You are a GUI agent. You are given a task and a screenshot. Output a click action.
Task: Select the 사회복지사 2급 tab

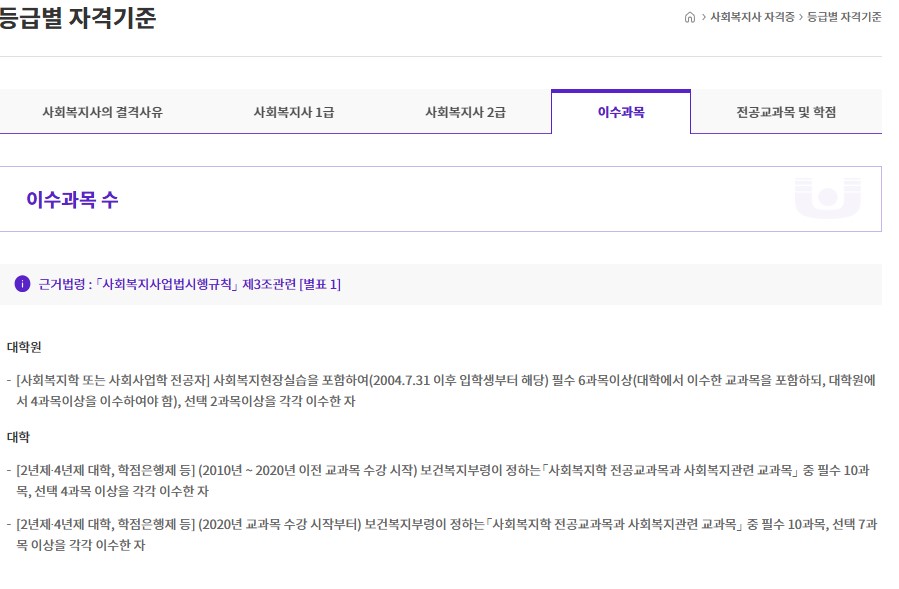tap(464, 112)
